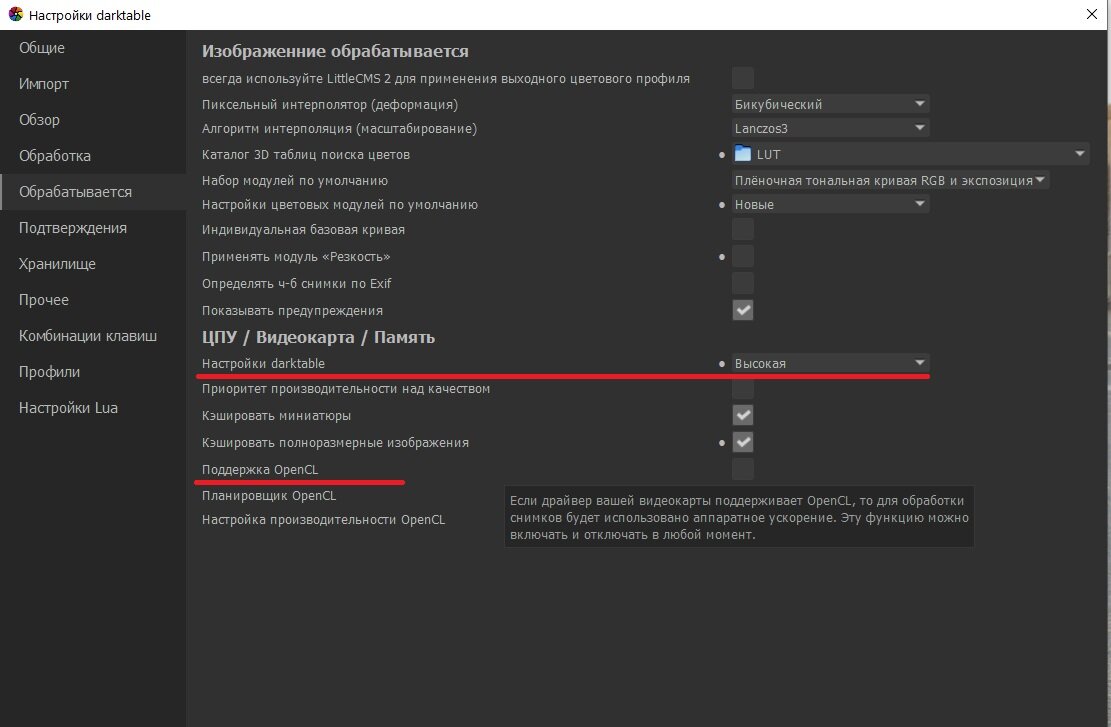Image resolution: width=1111 pixels, height=727 pixels.
Task: Close the darktable settings window
Action: pos(1091,14)
